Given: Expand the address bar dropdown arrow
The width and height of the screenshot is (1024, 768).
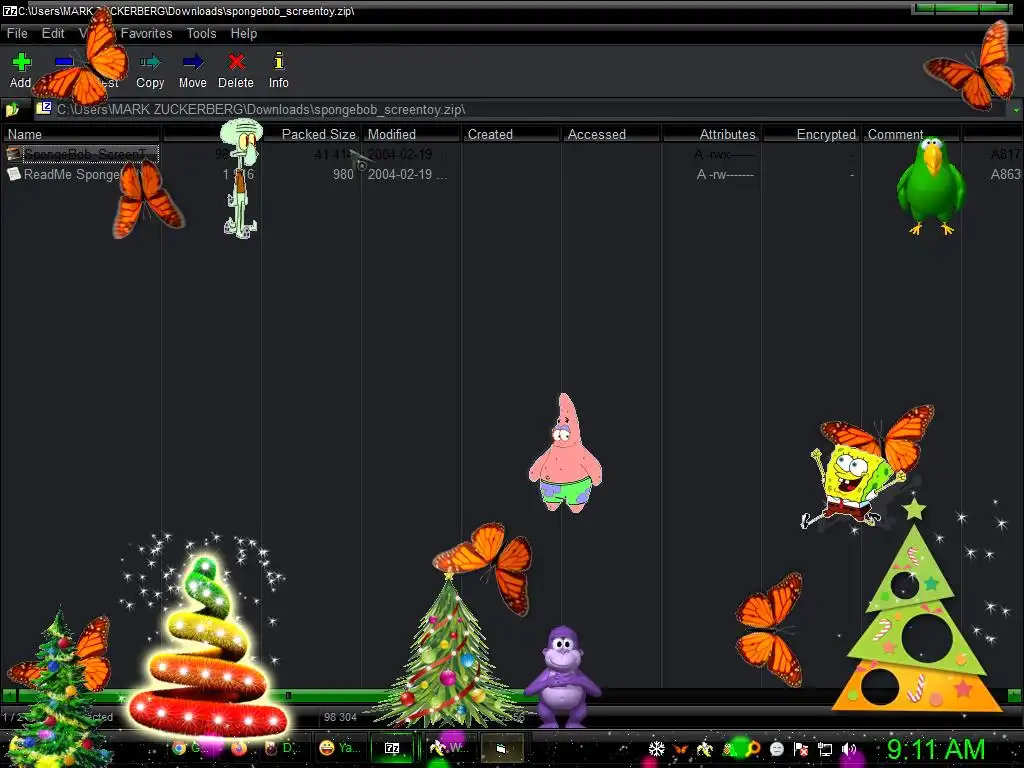Looking at the screenshot, I should [1016, 110].
